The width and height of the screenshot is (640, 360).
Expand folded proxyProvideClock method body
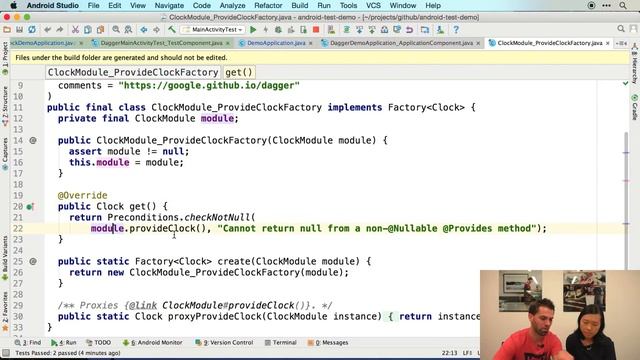tap(390, 316)
